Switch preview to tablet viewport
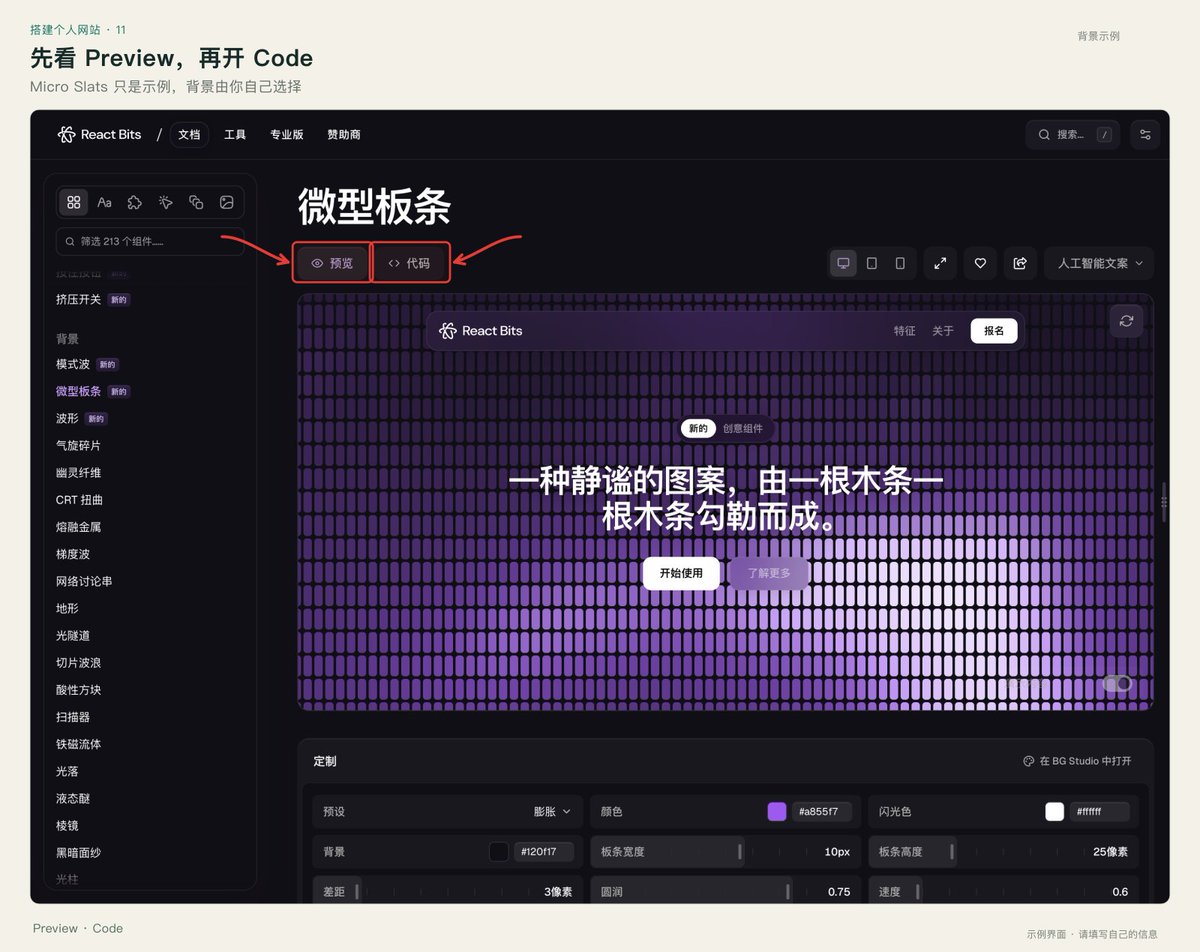This screenshot has height=952, width=1200. coord(872,263)
